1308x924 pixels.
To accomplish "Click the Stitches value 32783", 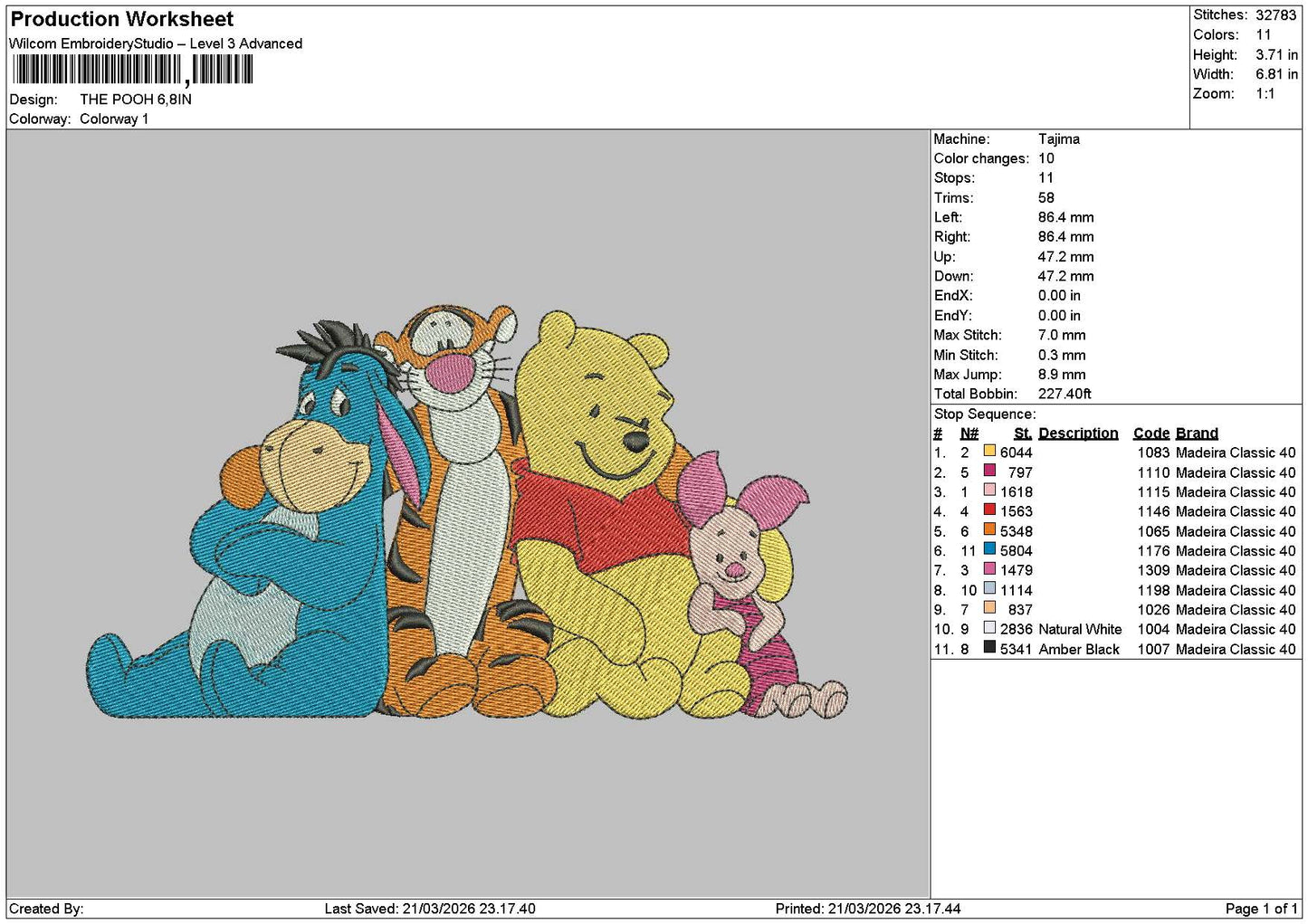I will point(1276,15).
